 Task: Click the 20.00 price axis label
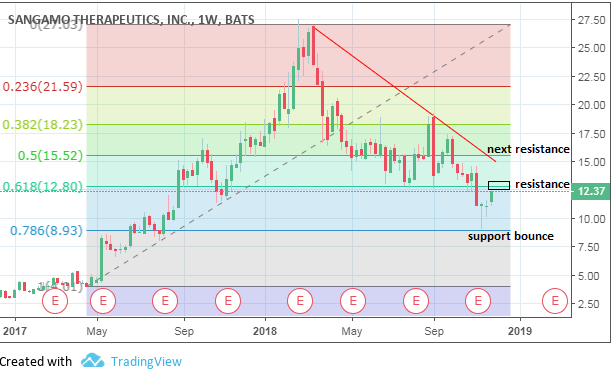click(x=591, y=105)
